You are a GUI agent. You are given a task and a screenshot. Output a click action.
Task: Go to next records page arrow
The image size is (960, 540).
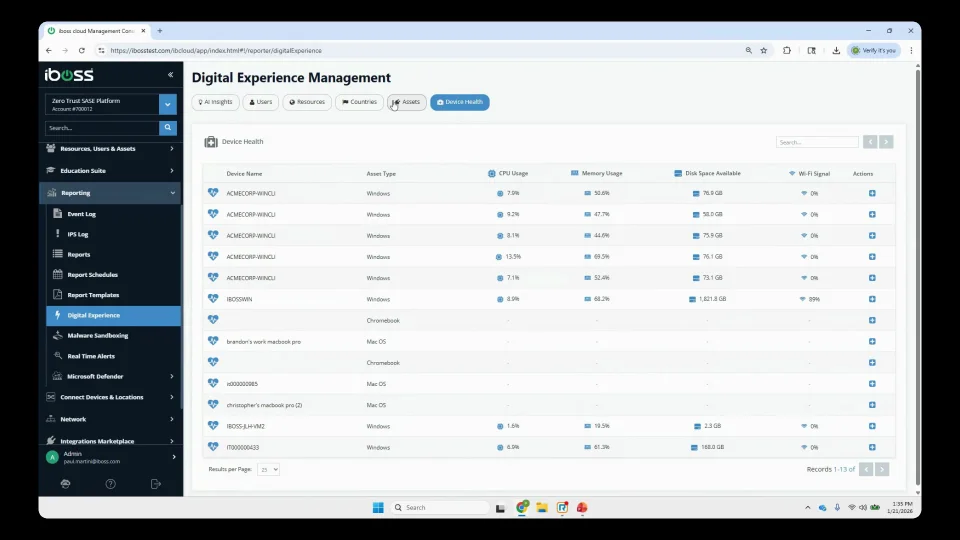click(x=882, y=470)
